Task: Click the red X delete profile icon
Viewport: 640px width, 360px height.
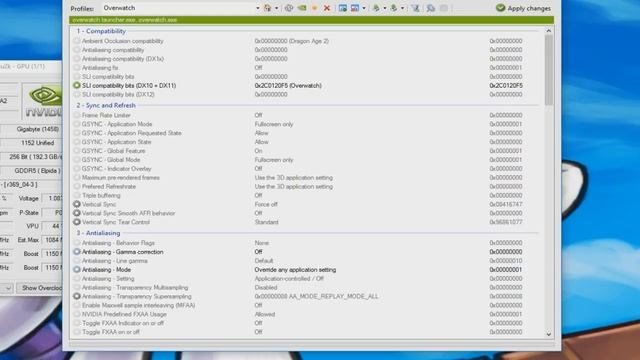Action: (x=327, y=8)
